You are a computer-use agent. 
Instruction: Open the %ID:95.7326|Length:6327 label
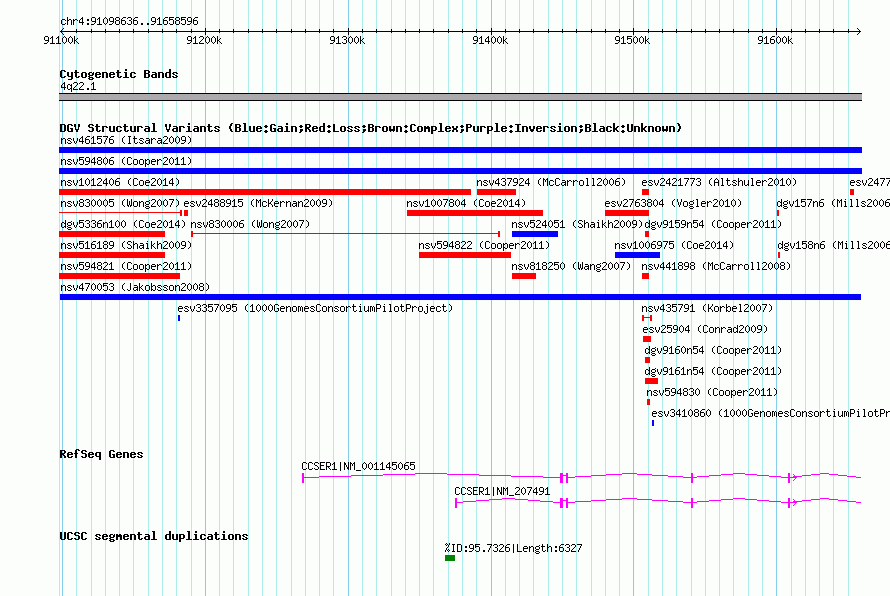tap(513, 548)
